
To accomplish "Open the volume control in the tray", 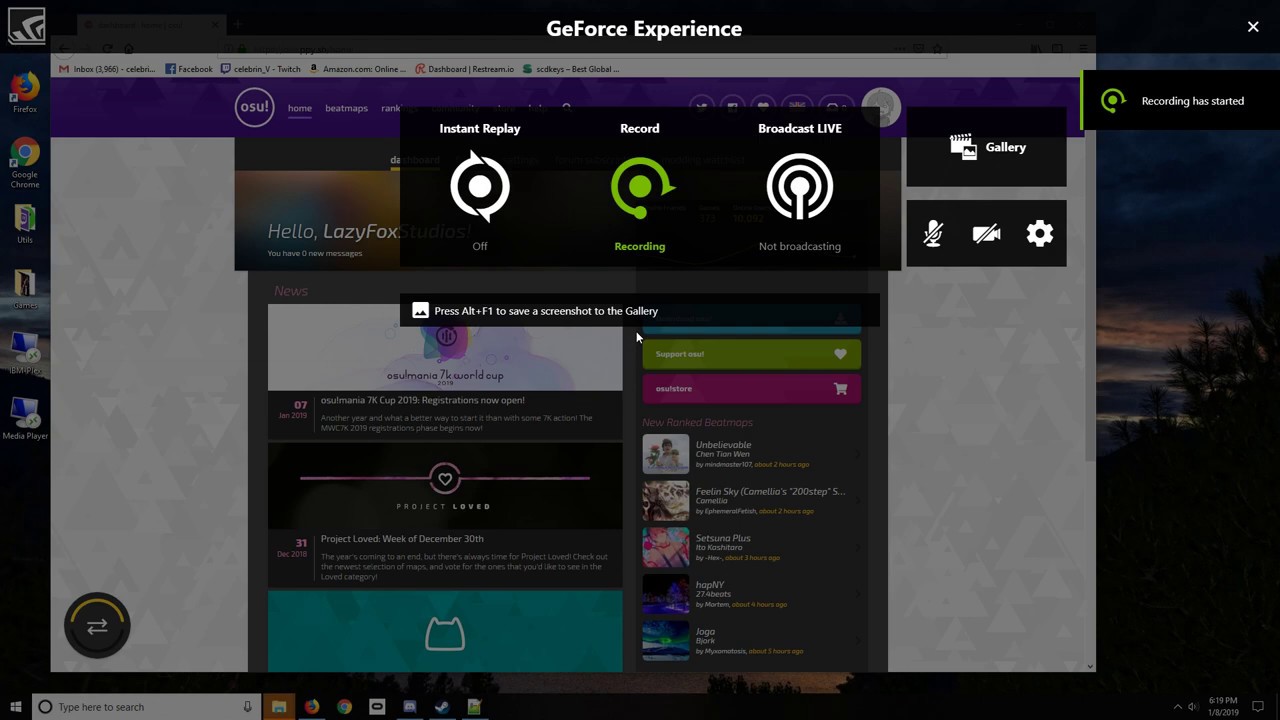I will 1192,707.
